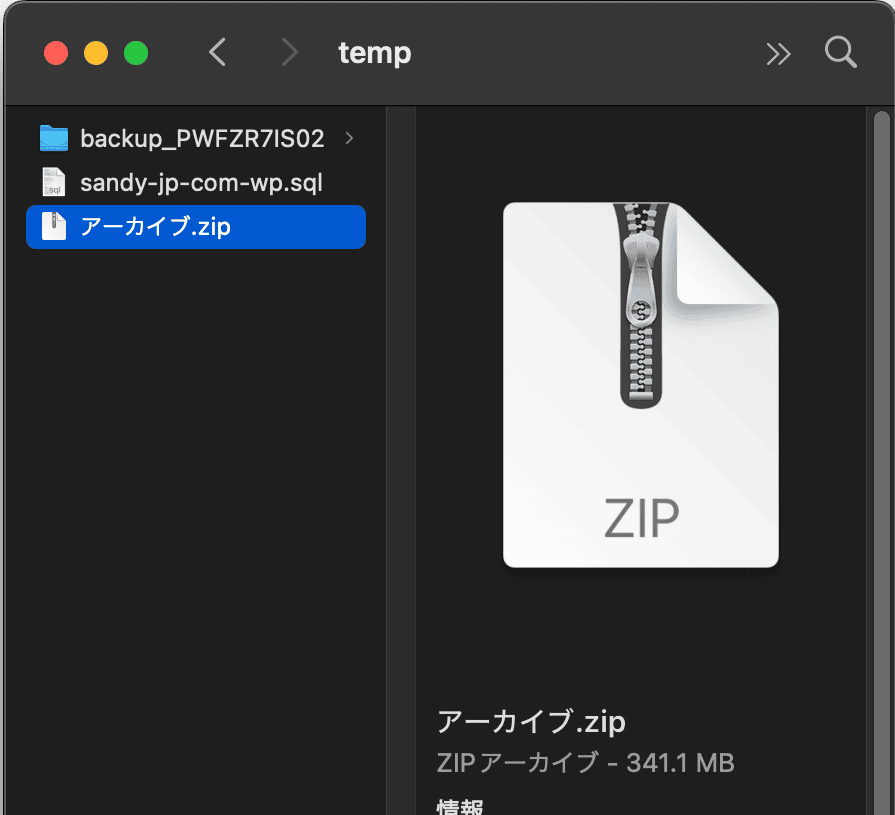Click the temp window title
The image size is (895, 815).
[x=374, y=53]
